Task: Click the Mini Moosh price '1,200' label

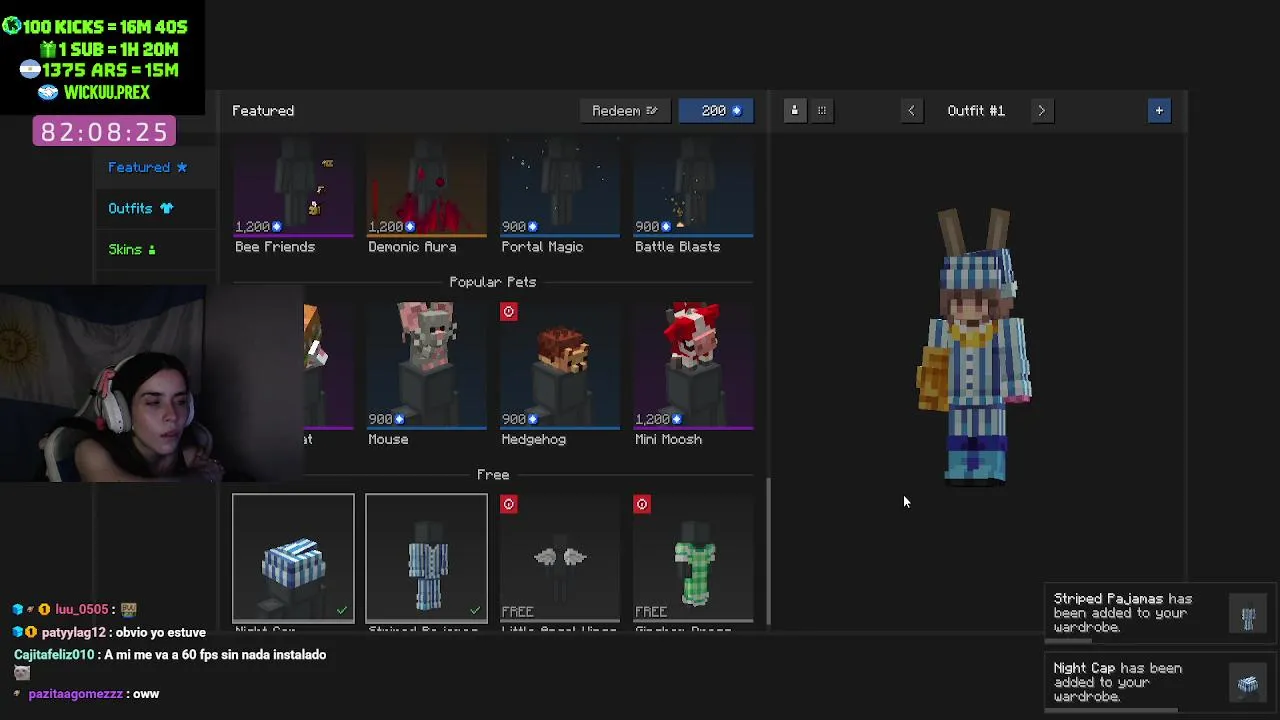Action: 658,419
